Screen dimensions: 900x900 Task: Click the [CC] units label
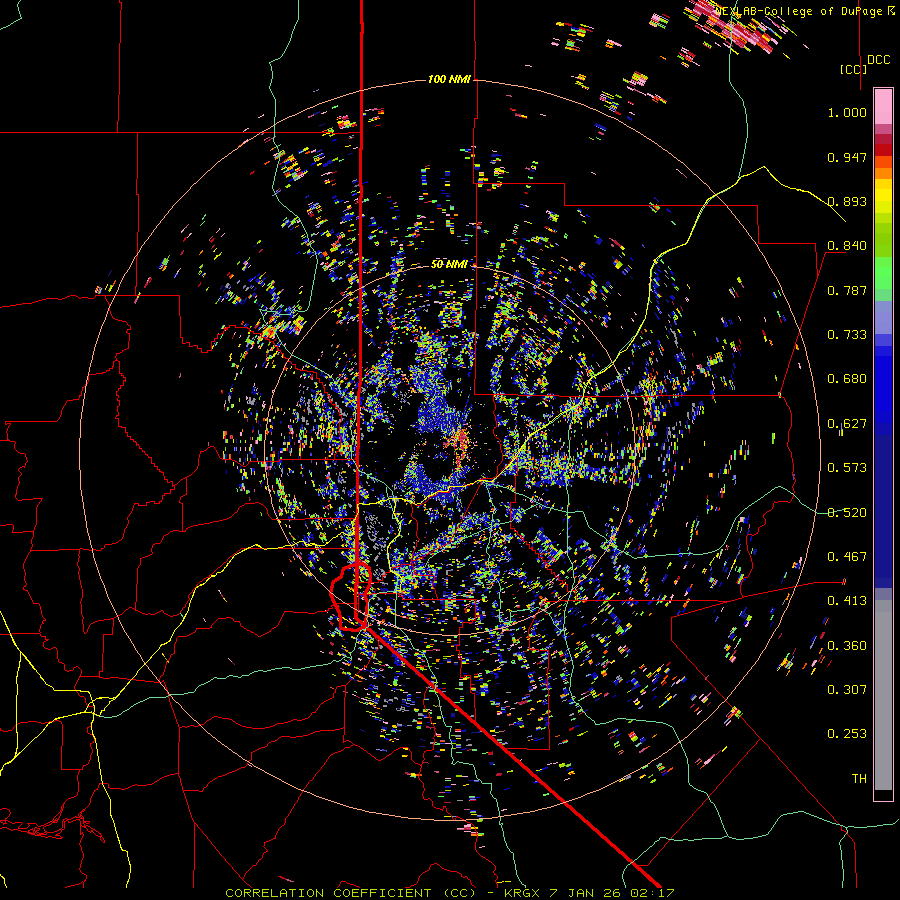click(x=853, y=69)
